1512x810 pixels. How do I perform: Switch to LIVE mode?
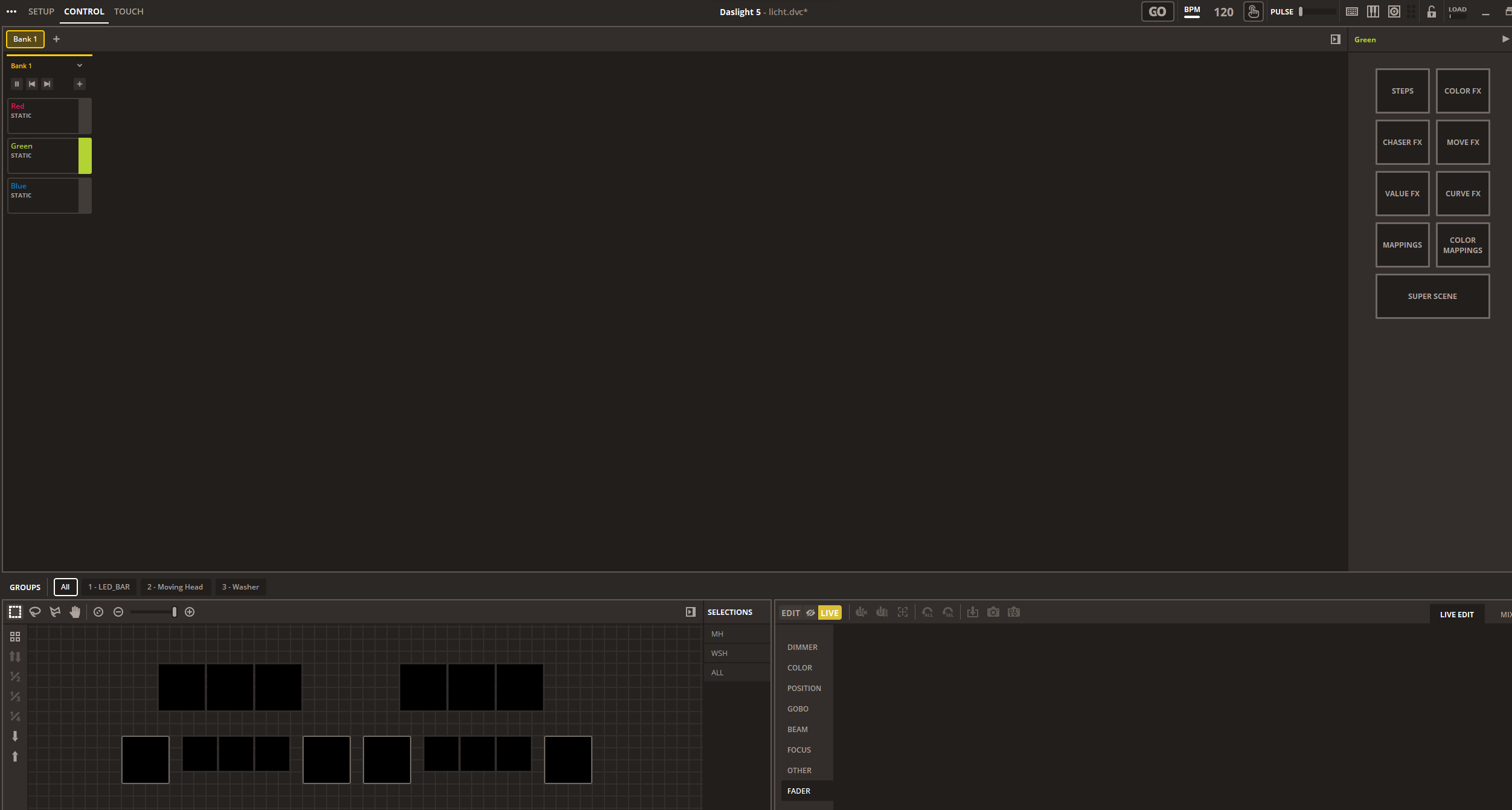pyautogui.click(x=830, y=612)
